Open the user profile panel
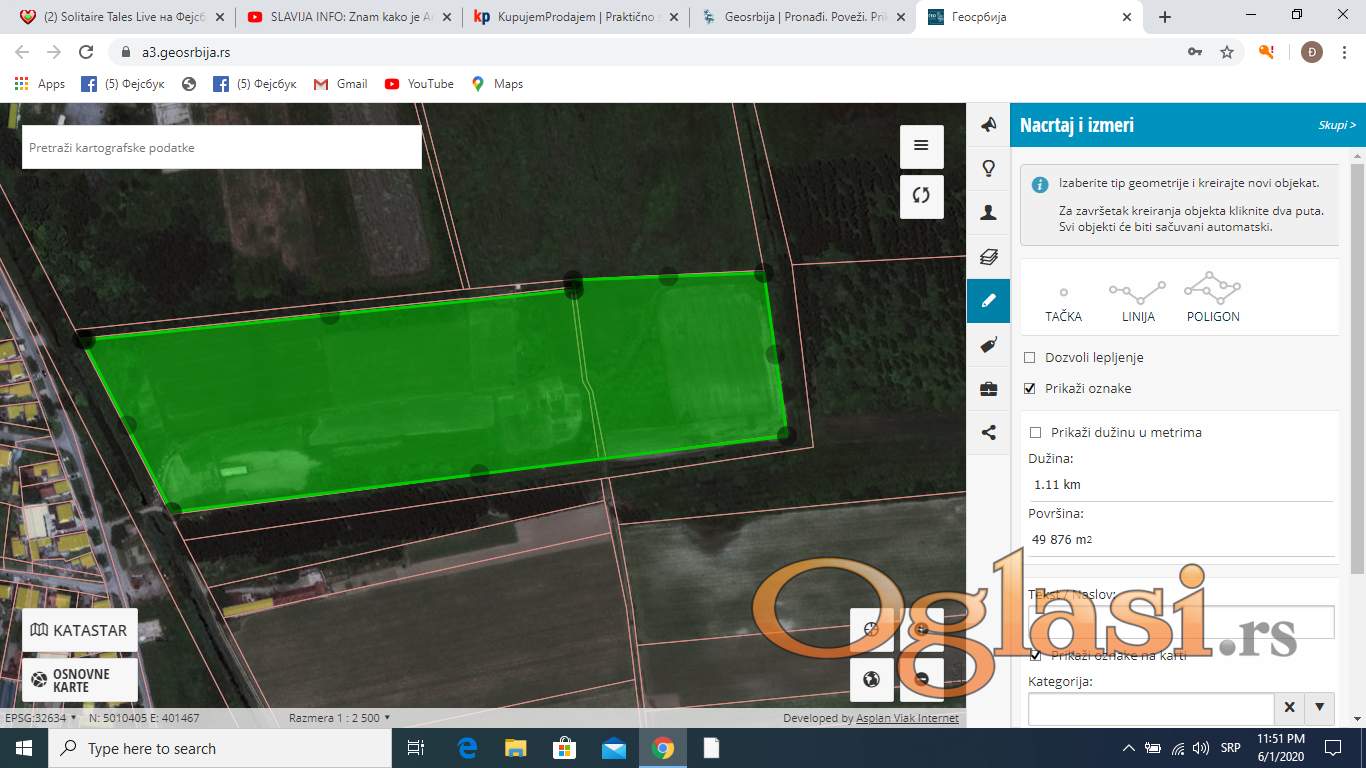1366x768 pixels. point(988,212)
